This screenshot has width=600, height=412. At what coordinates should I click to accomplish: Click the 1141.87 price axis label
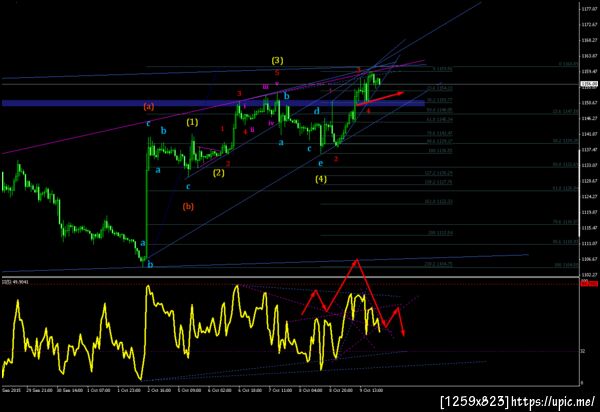(589, 134)
